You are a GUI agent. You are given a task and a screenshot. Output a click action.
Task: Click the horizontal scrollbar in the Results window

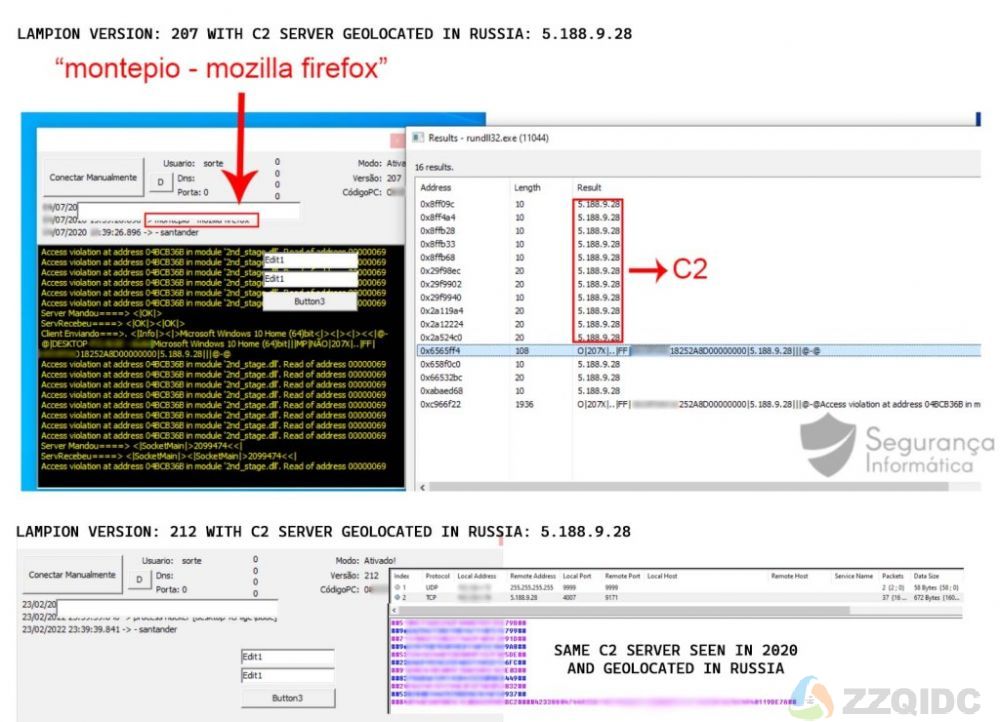689,487
